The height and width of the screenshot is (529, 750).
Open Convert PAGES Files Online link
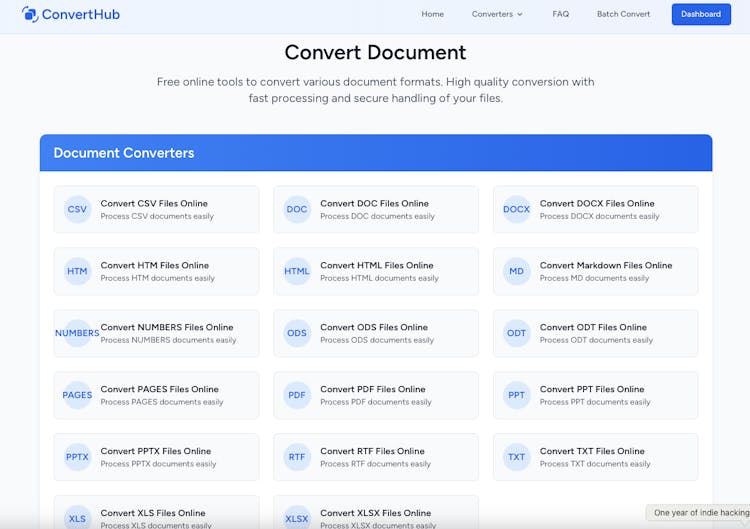(159, 389)
